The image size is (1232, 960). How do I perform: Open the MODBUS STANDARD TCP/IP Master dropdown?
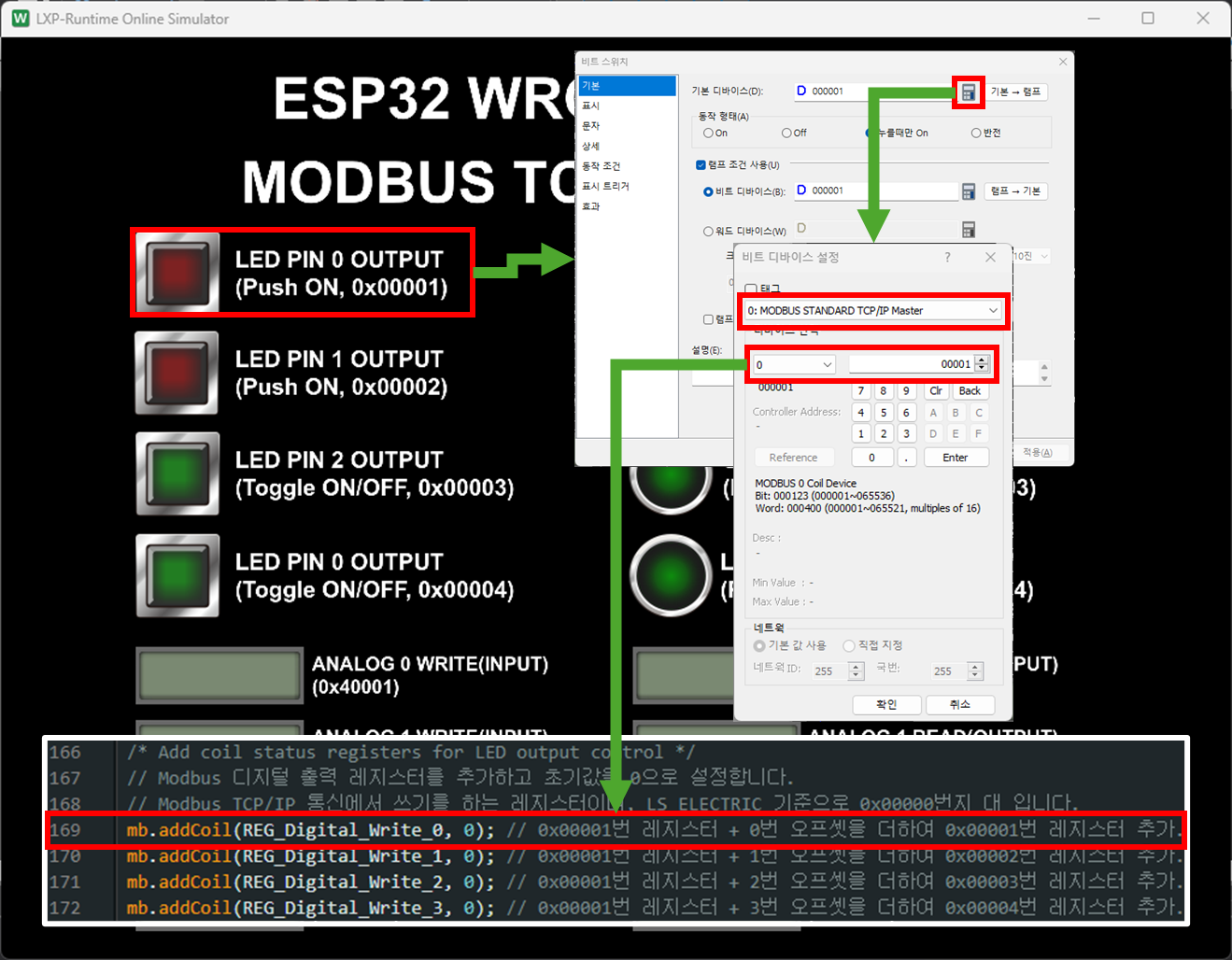point(873,310)
